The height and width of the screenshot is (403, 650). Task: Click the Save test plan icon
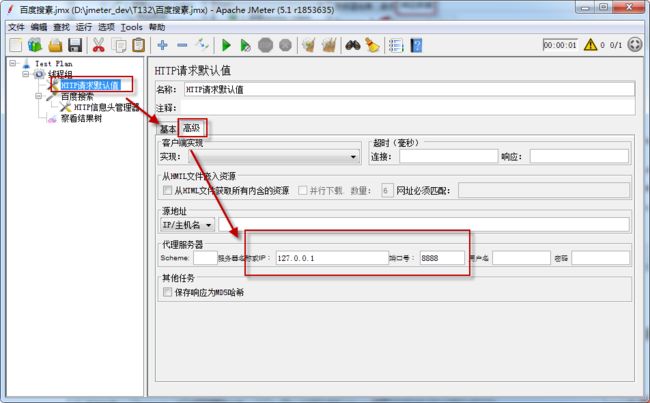click(75, 45)
